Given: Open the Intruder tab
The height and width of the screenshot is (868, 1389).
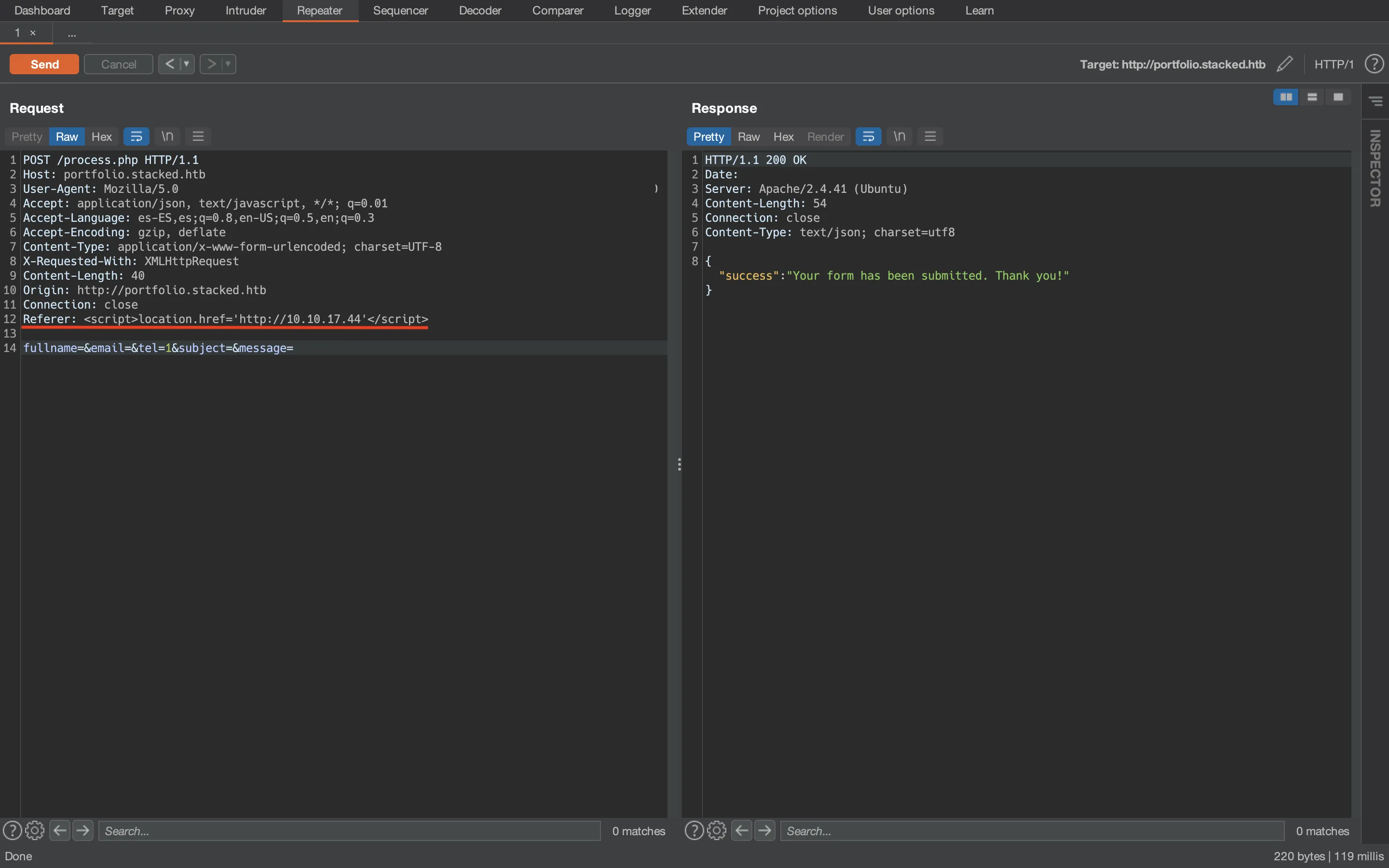Looking at the screenshot, I should [x=245, y=10].
